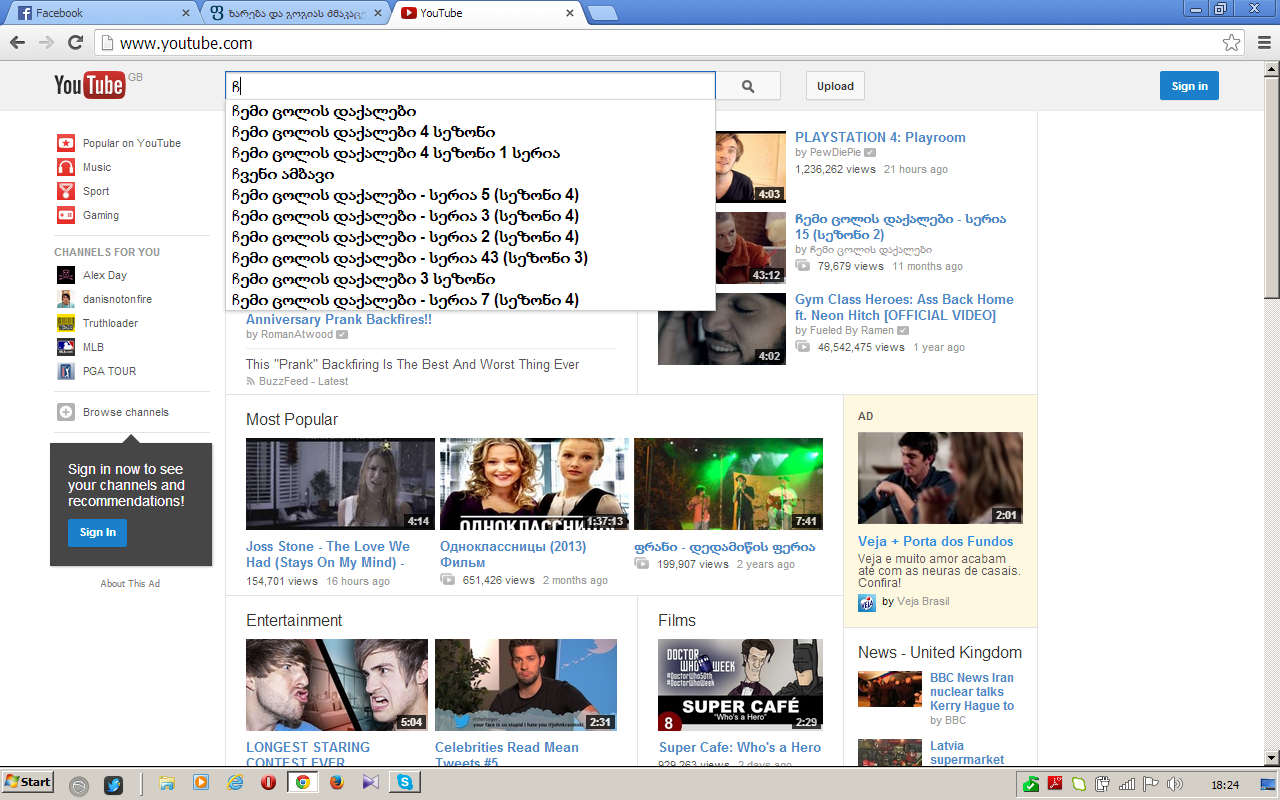Viewport: 1280px width, 800px height.
Task: Open the Longest Staring Contest thumbnail
Action: (x=337, y=685)
